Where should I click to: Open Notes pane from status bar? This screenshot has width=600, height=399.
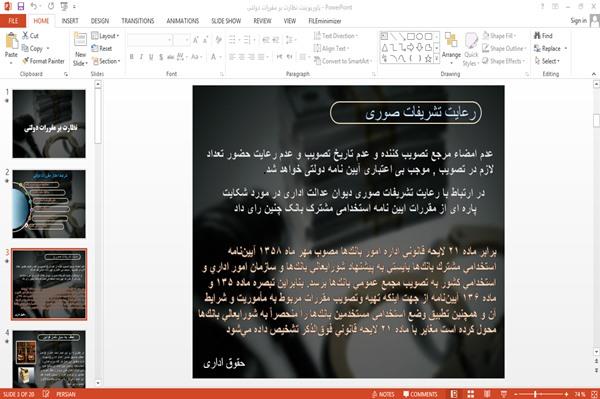383,394
